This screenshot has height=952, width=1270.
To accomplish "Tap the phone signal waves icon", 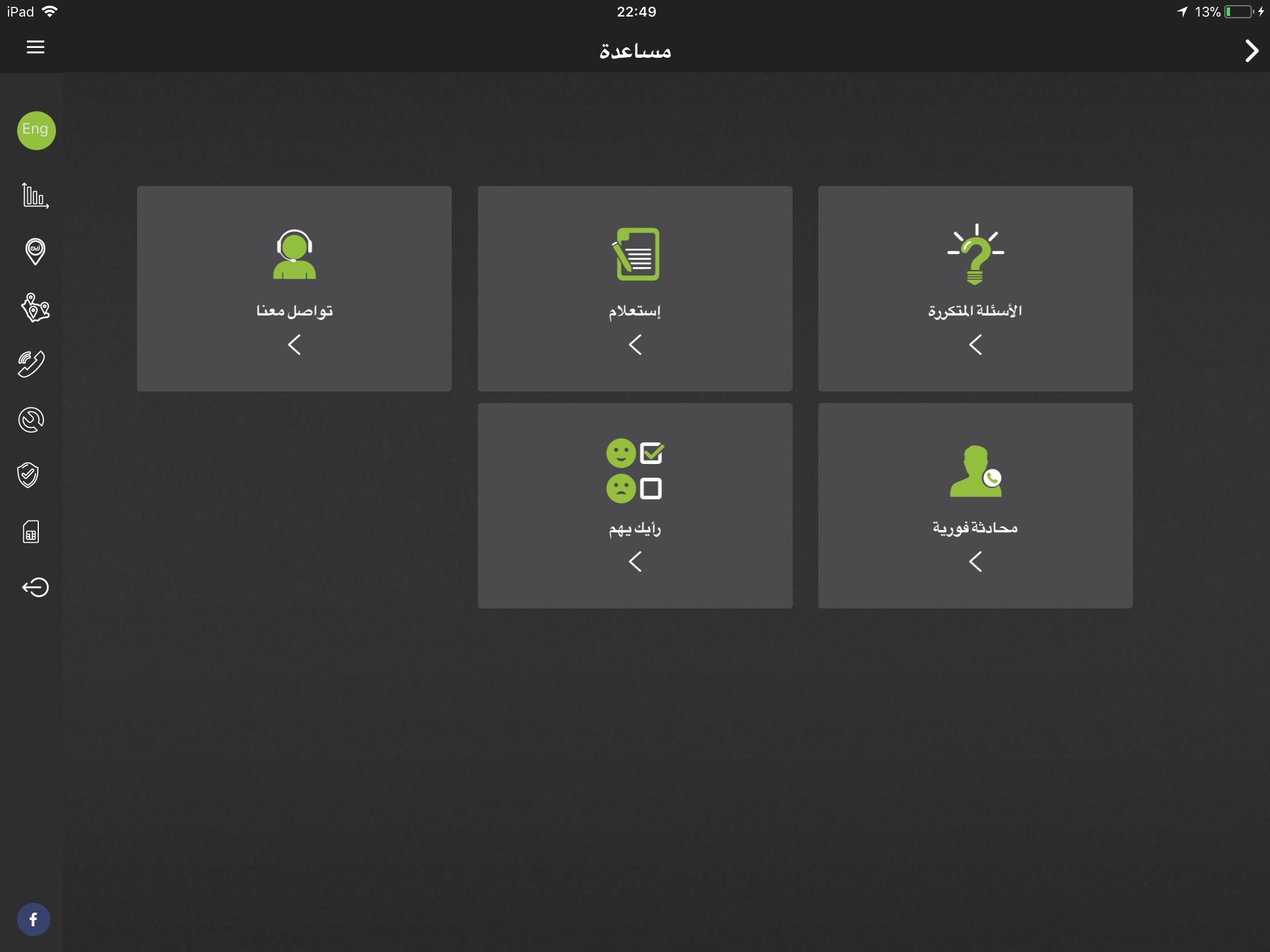I will [31, 364].
